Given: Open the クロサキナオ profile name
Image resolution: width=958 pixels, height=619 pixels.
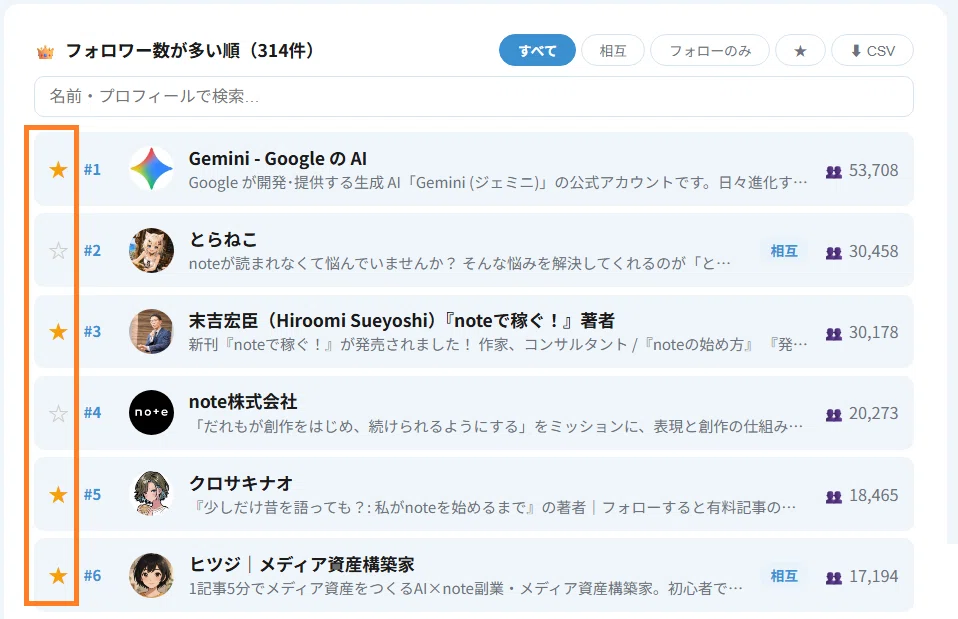Looking at the screenshot, I should tap(241, 483).
